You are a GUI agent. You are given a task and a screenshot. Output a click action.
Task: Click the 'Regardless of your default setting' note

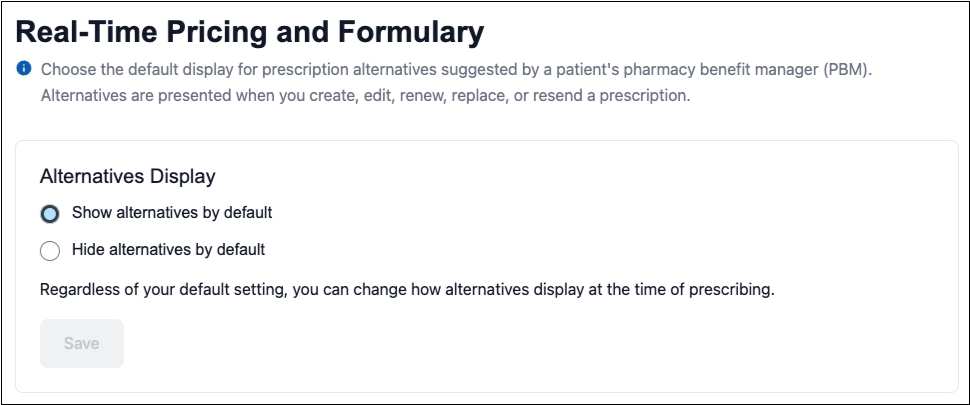point(407,291)
